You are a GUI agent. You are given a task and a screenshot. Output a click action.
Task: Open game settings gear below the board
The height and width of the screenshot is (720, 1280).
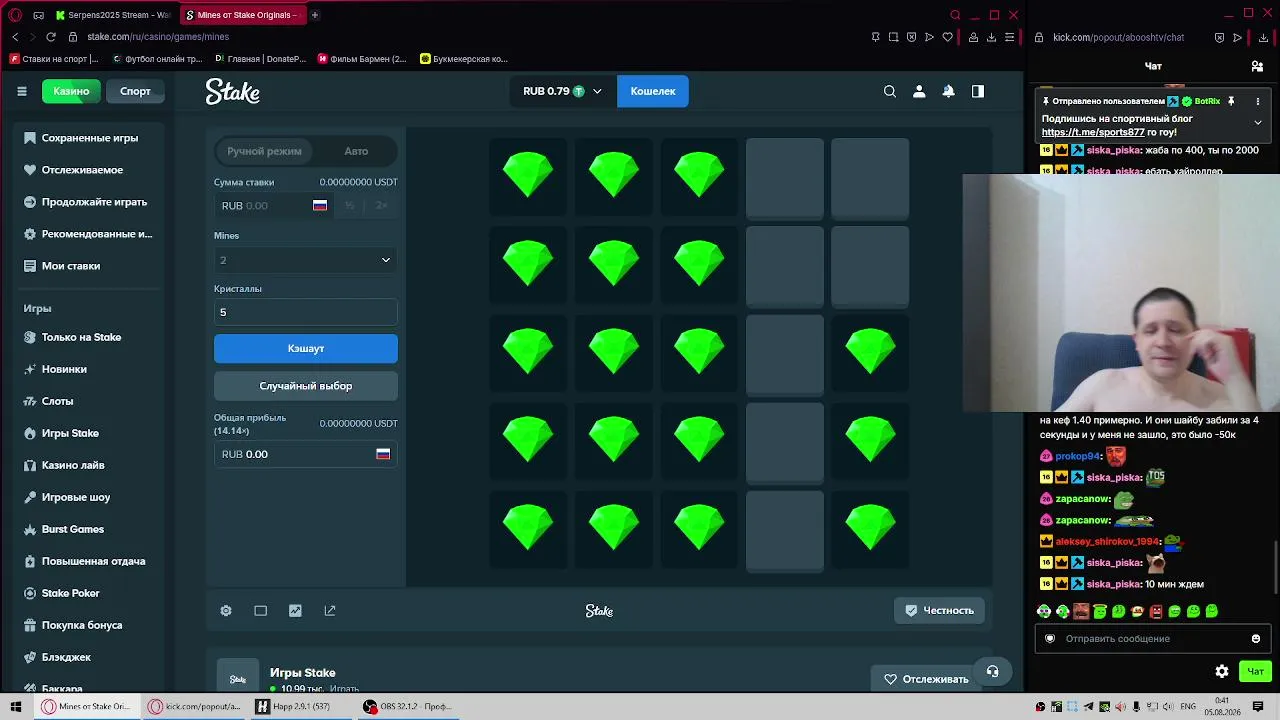click(x=226, y=611)
